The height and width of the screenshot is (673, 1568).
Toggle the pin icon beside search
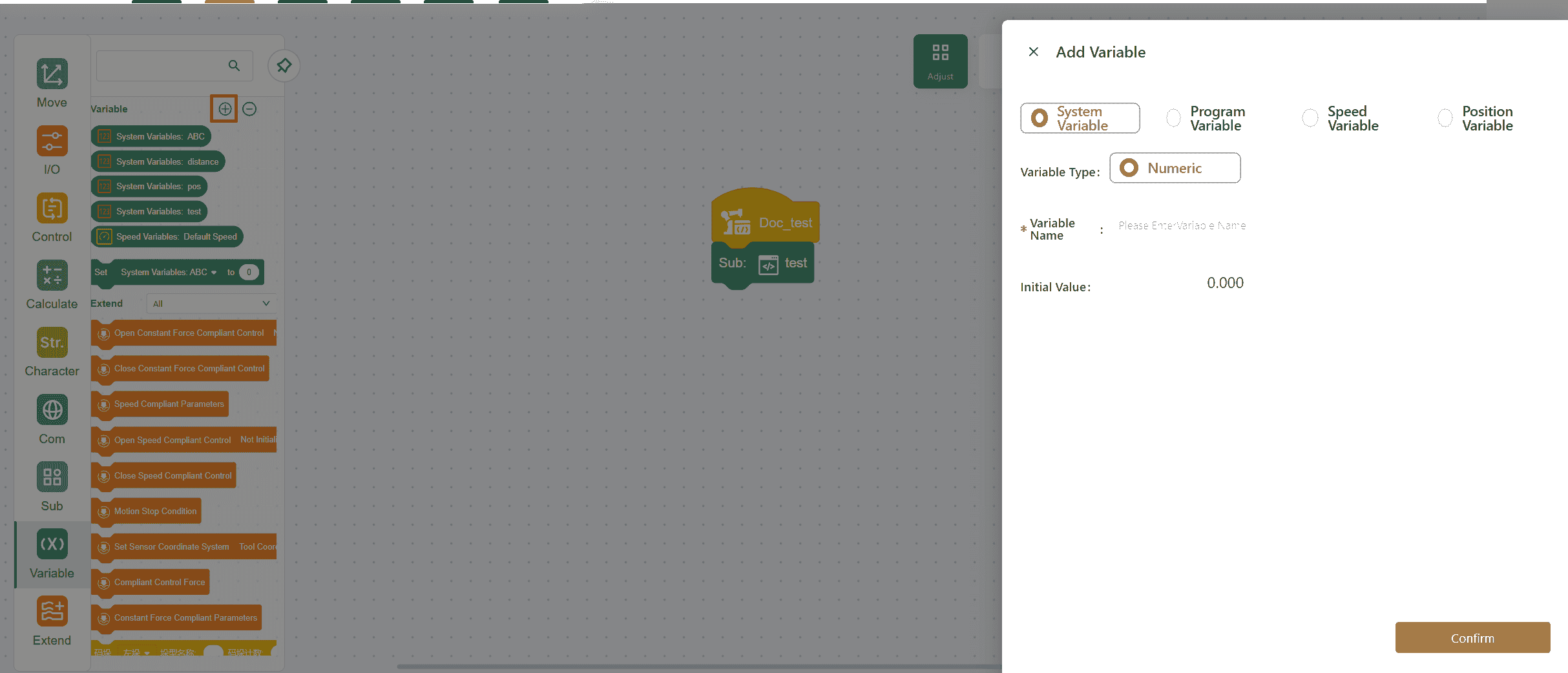coord(284,66)
